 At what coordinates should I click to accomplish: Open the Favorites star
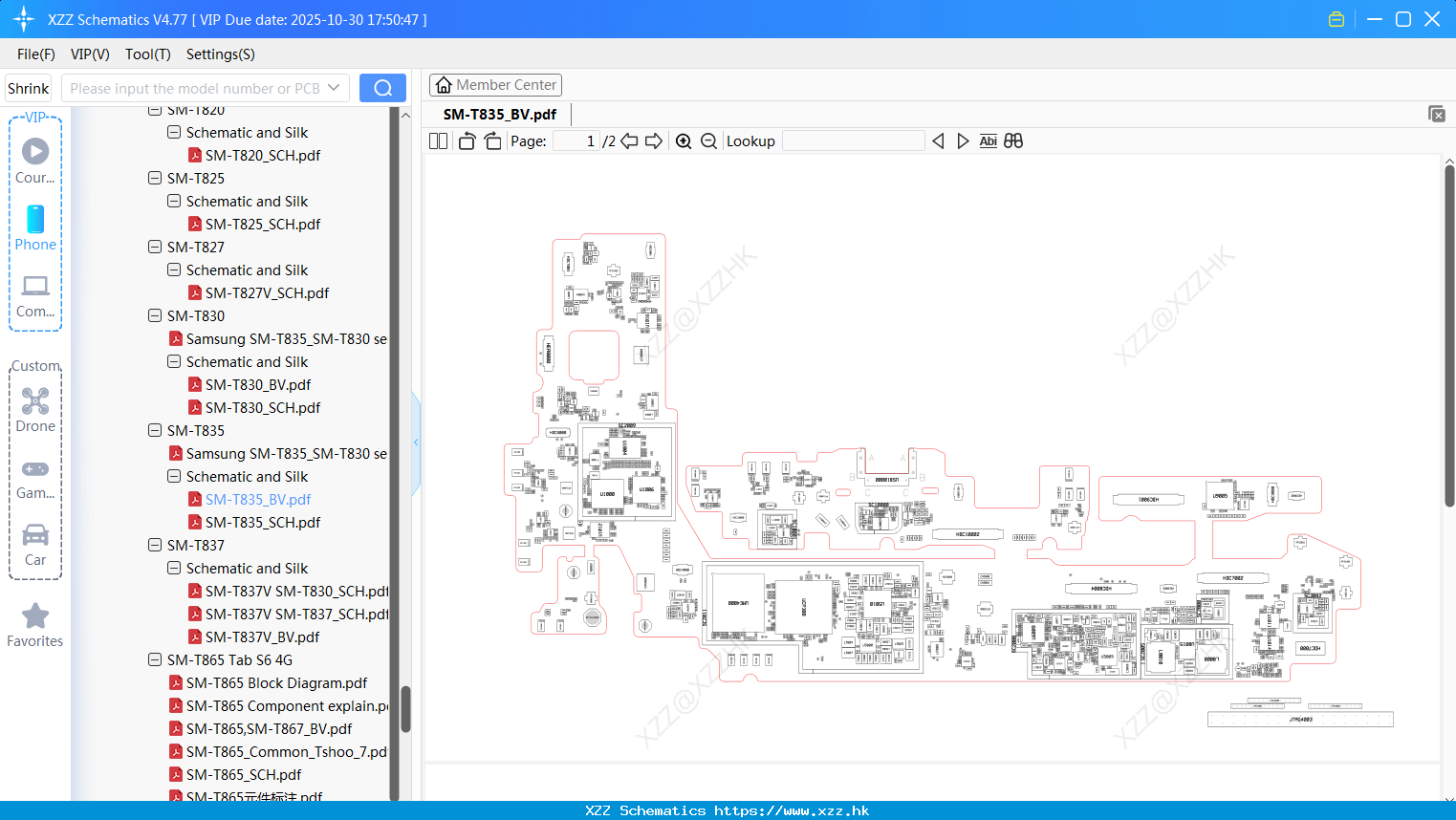(35, 625)
